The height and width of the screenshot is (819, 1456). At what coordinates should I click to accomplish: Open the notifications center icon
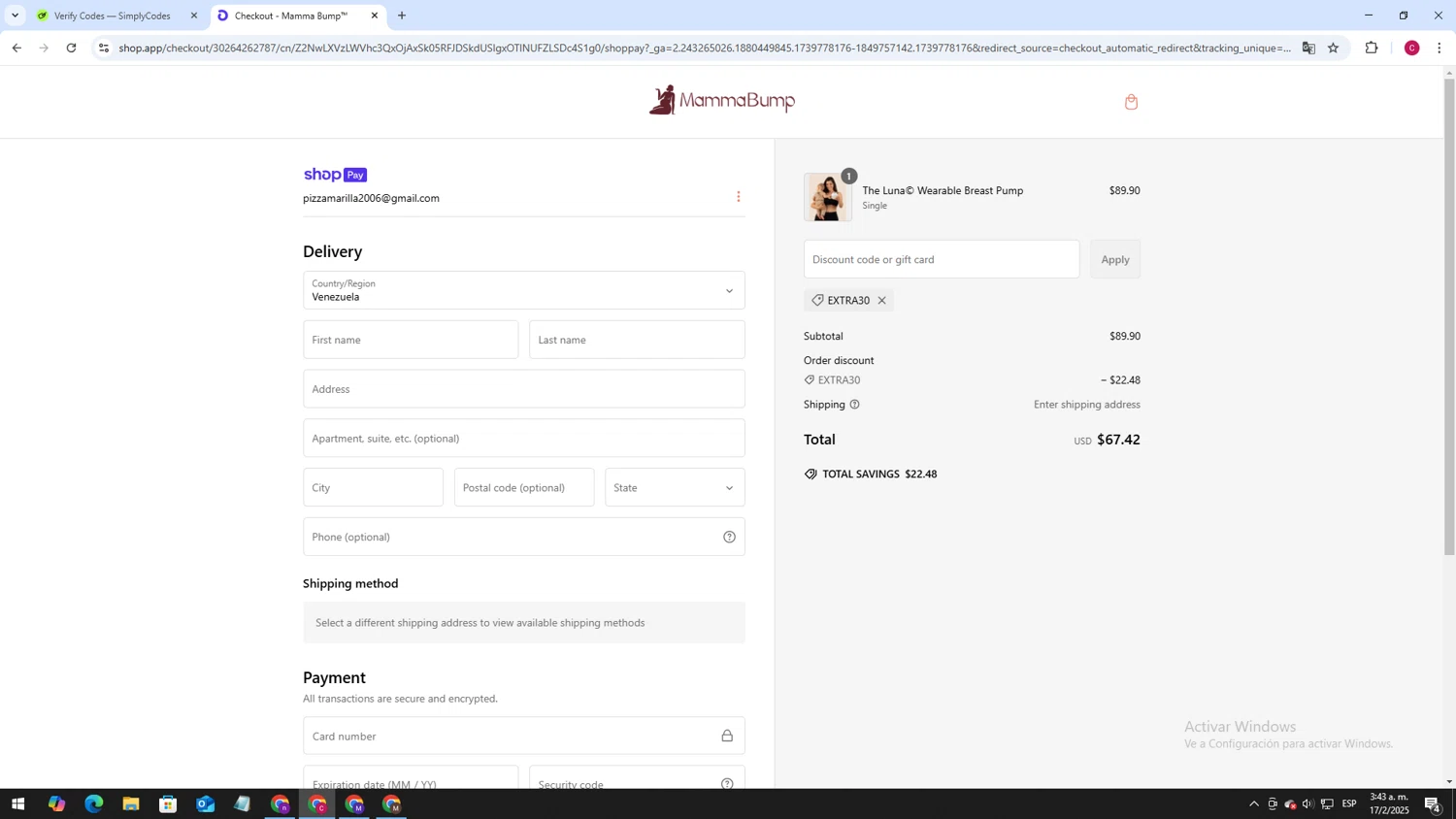1433,803
